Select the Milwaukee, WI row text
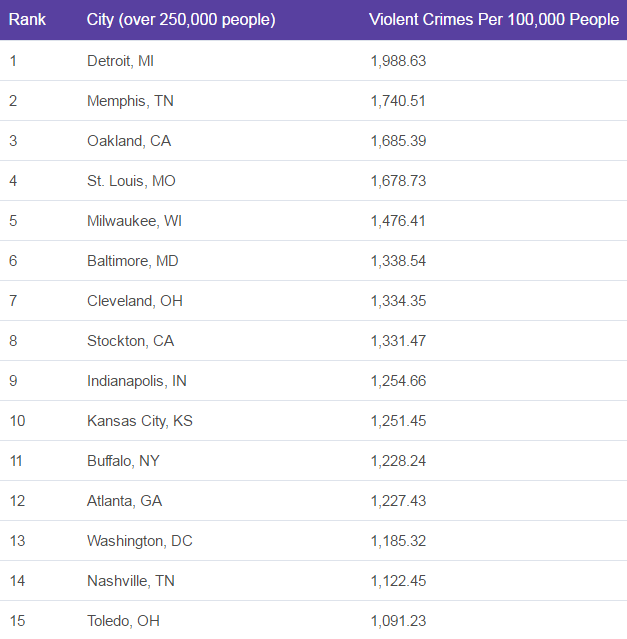 point(134,221)
